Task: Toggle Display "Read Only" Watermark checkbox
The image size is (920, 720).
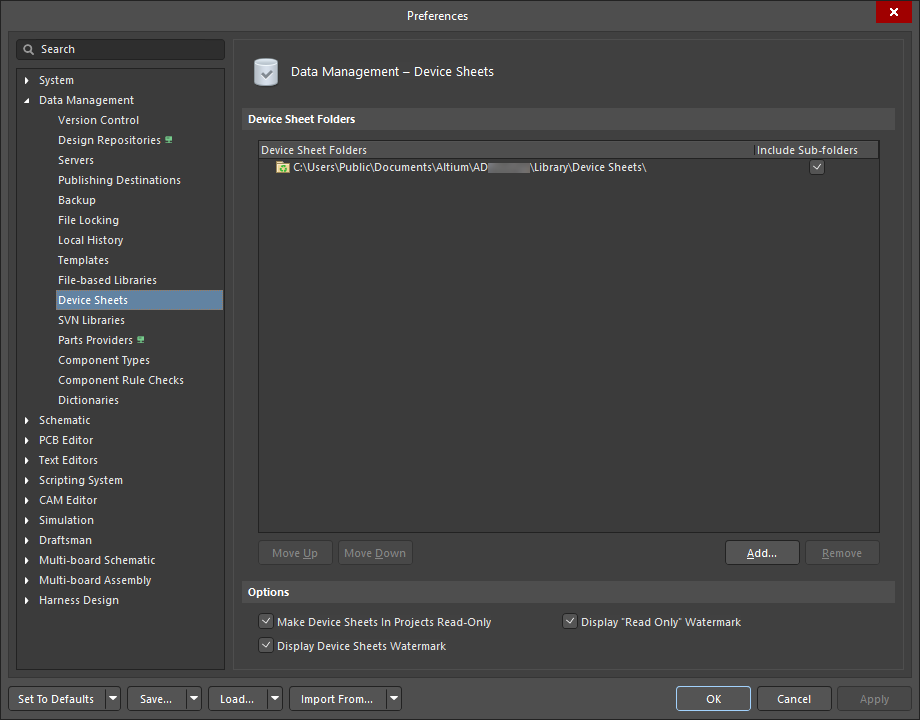Action: [570, 621]
